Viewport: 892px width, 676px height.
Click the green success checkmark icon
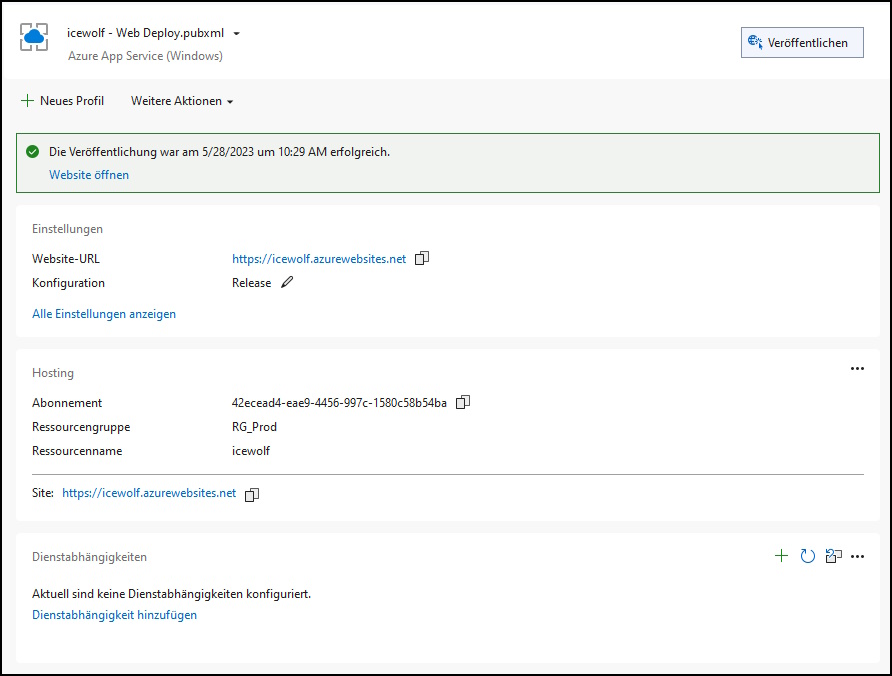point(33,151)
